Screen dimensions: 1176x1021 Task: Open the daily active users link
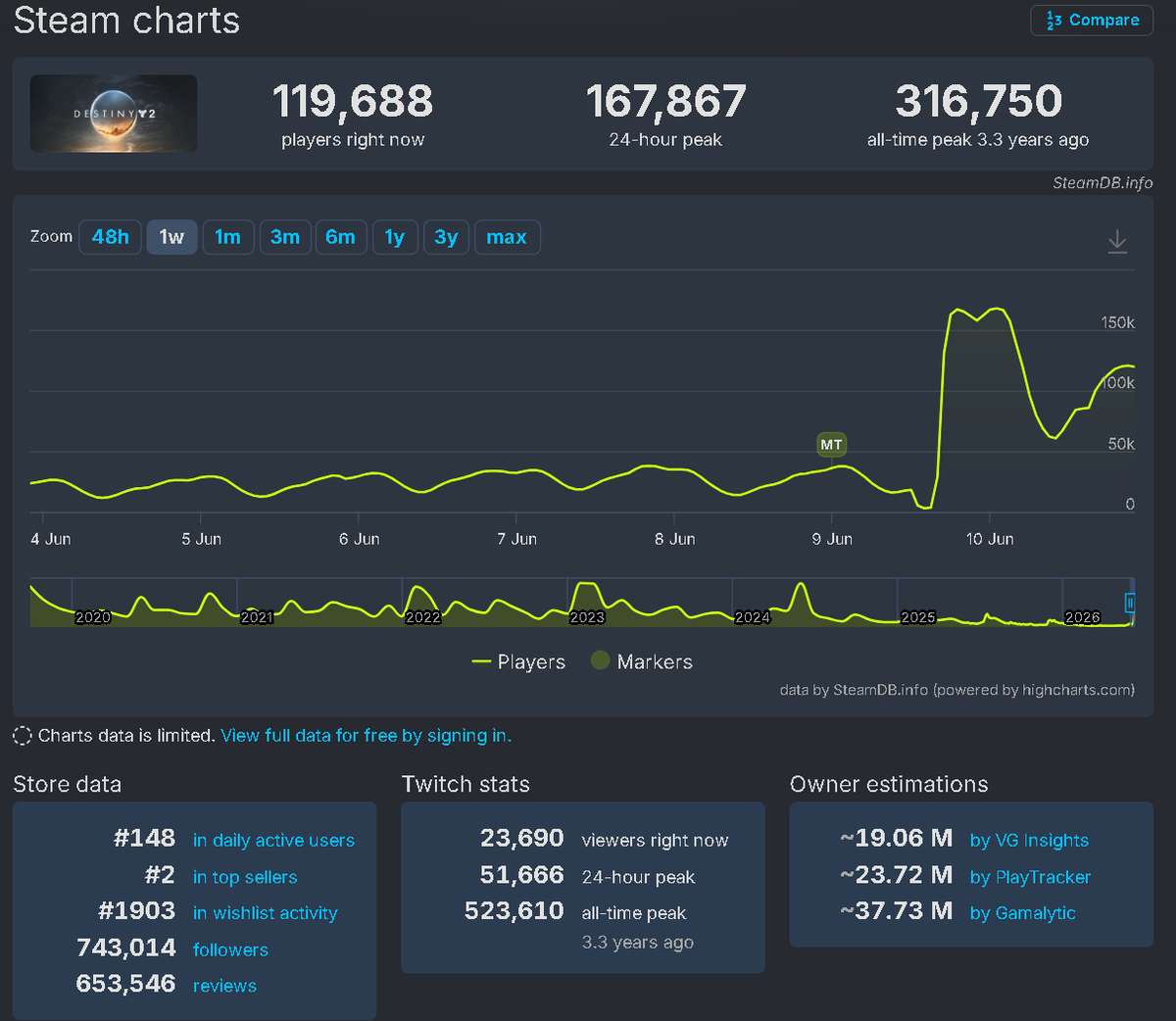[x=273, y=841]
